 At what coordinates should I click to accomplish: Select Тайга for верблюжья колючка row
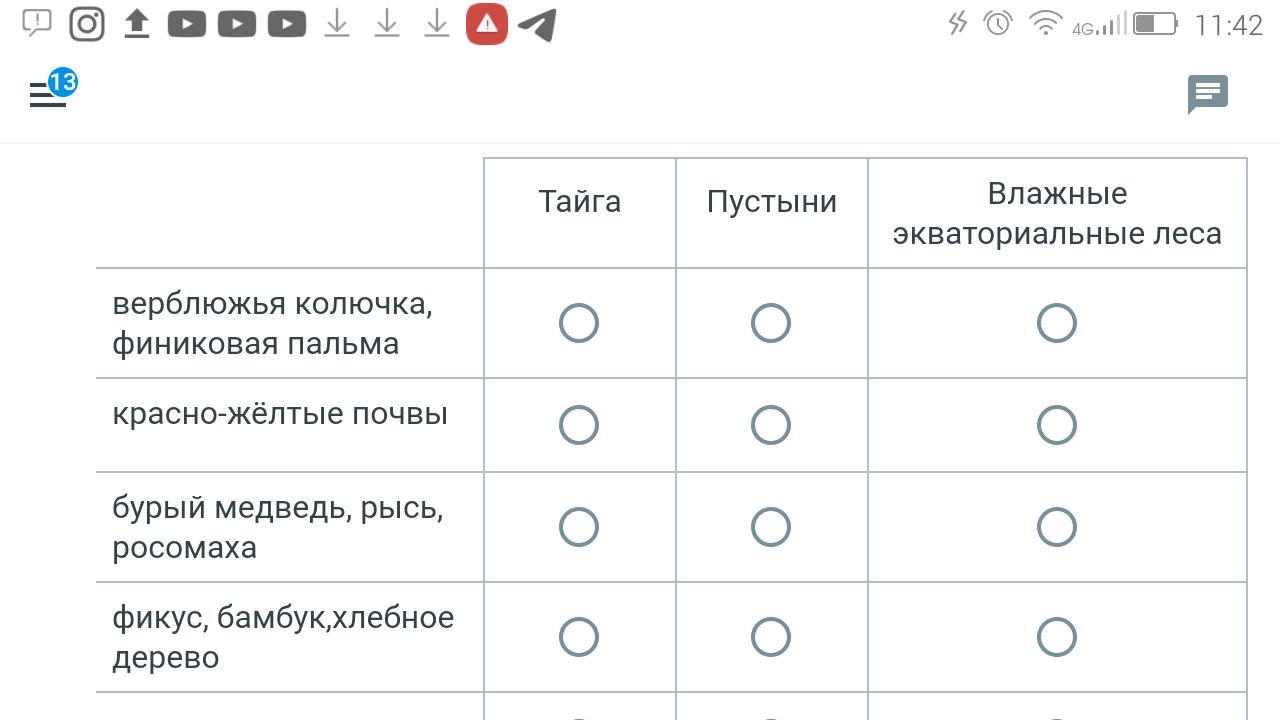point(579,323)
